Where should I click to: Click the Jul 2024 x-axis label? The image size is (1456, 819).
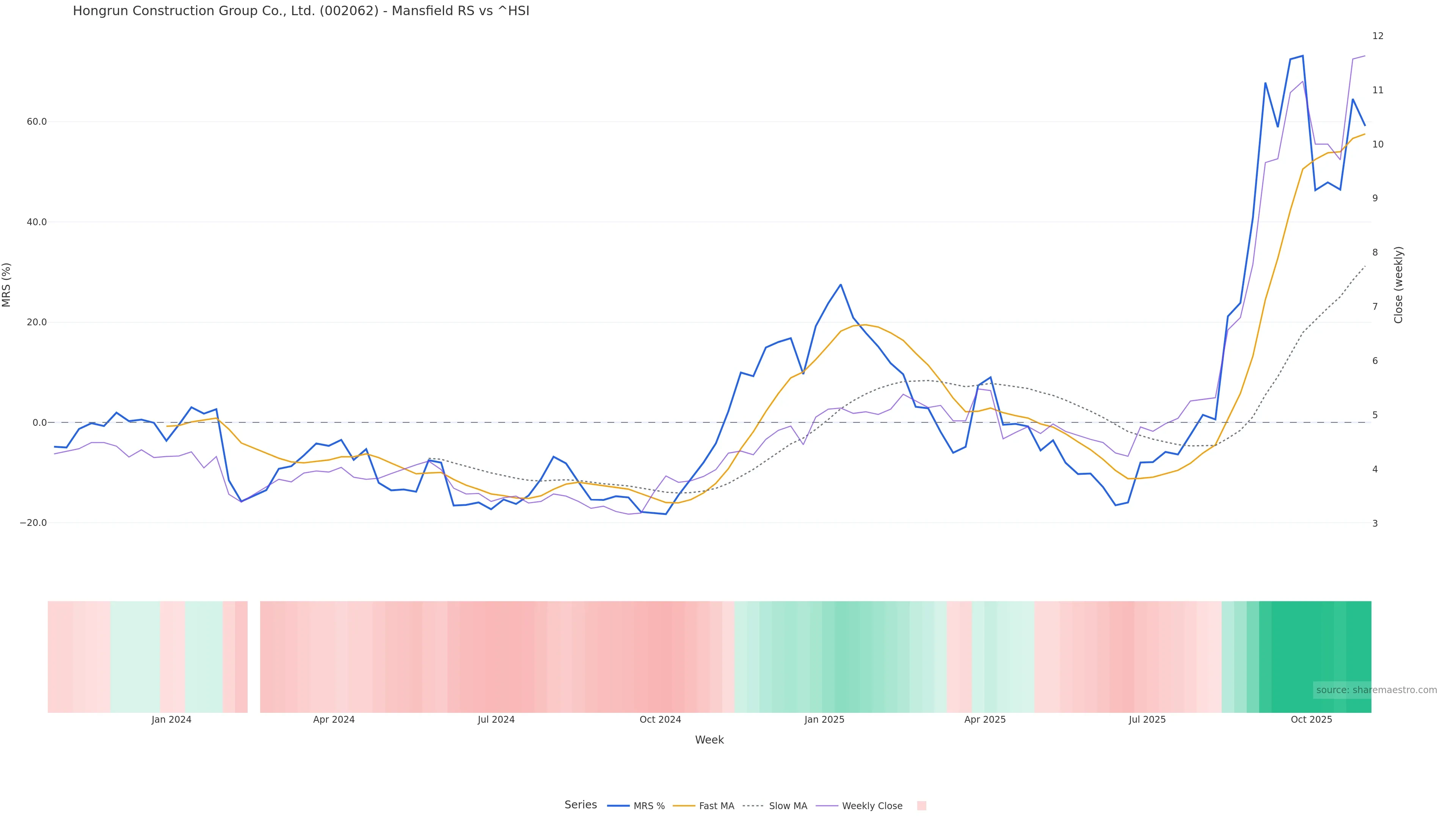coord(496,720)
